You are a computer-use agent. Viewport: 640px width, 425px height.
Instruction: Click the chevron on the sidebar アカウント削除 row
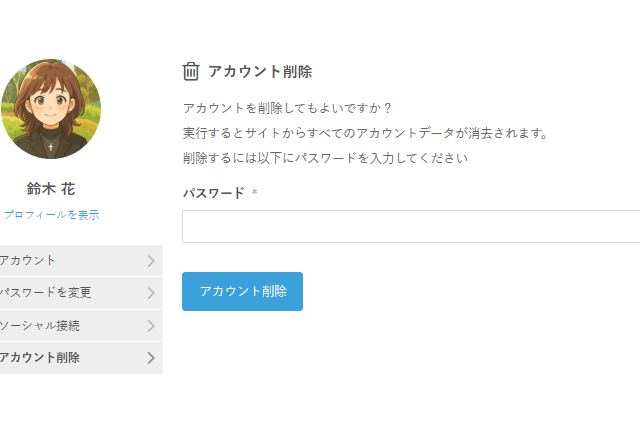click(x=151, y=358)
